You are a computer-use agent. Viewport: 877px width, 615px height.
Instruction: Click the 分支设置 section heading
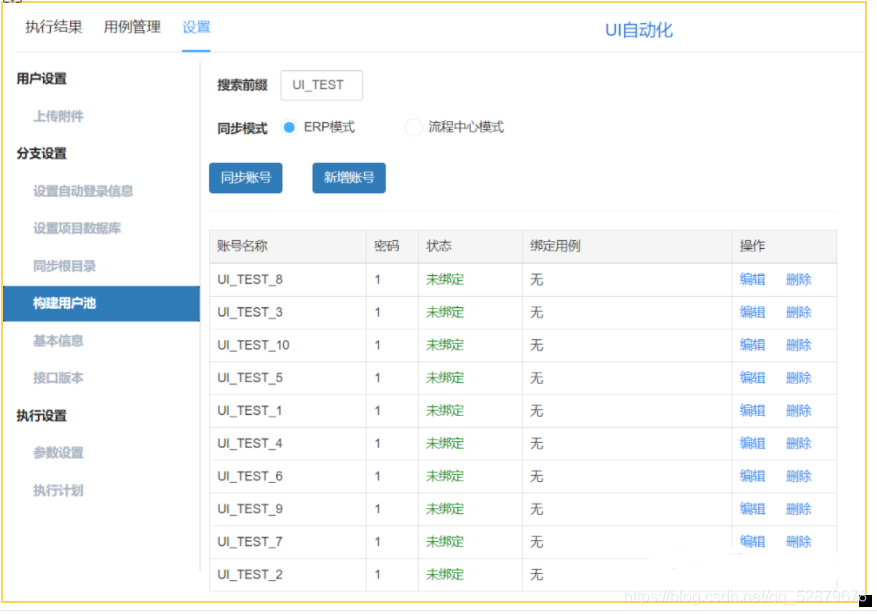(41, 153)
